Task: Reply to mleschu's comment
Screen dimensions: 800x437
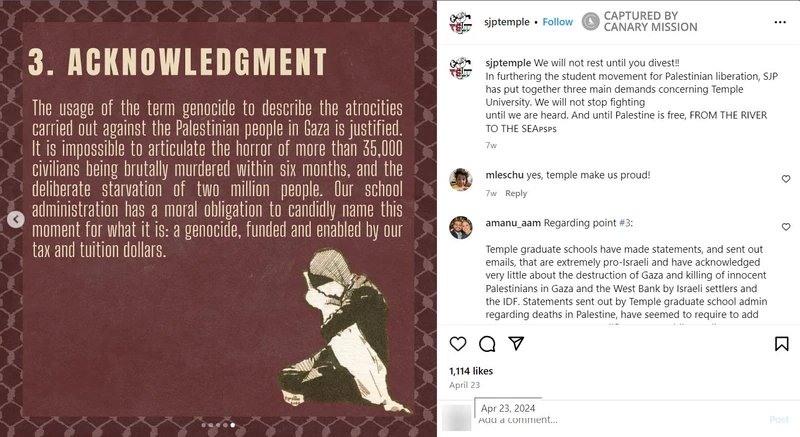Action: point(516,193)
